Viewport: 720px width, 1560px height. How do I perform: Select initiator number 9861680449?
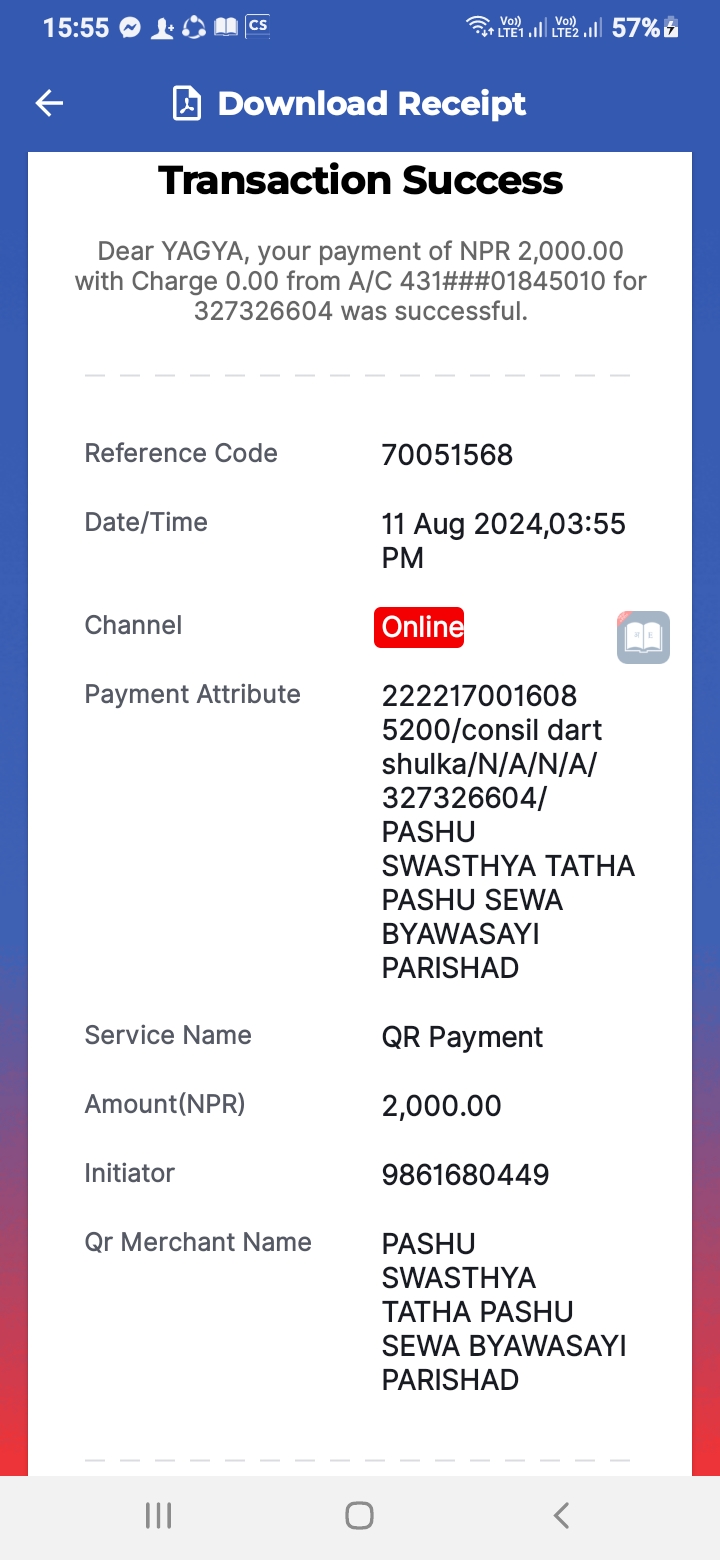465,1175
